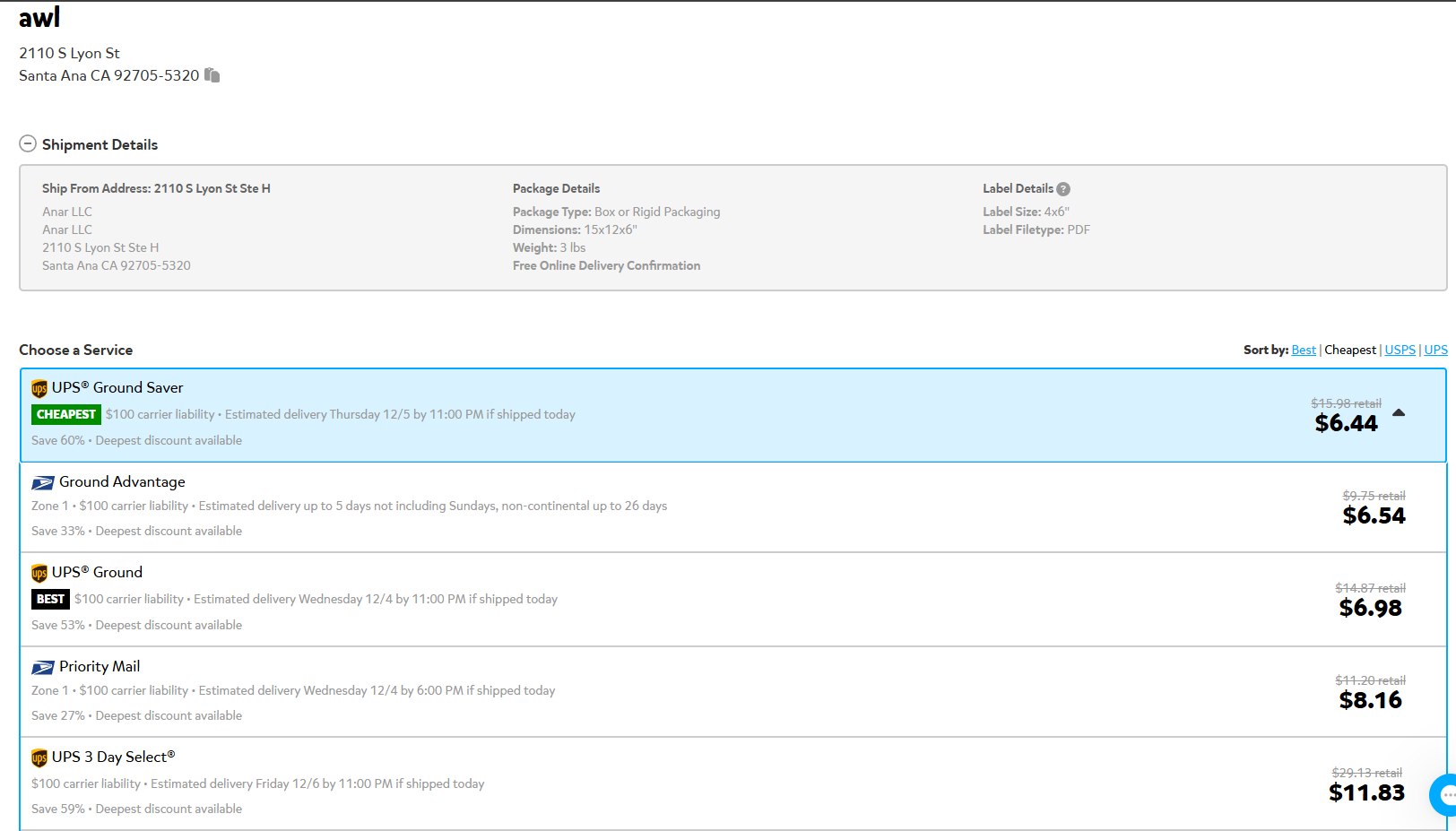This screenshot has width=1456, height=831.
Task: Click the USPS logo beside Priority Mail
Action: pyautogui.click(x=43, y=668)
